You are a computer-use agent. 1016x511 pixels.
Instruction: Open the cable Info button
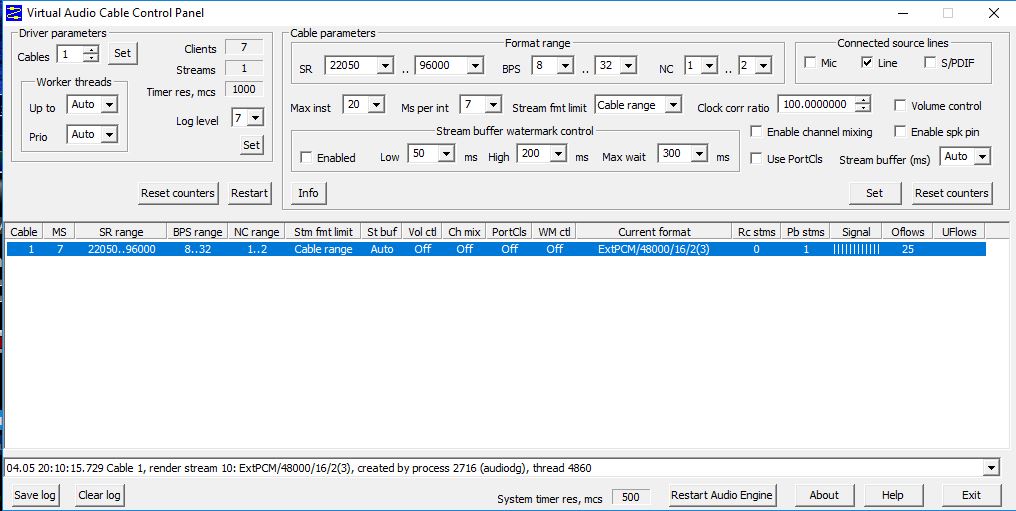pos(308,193)
